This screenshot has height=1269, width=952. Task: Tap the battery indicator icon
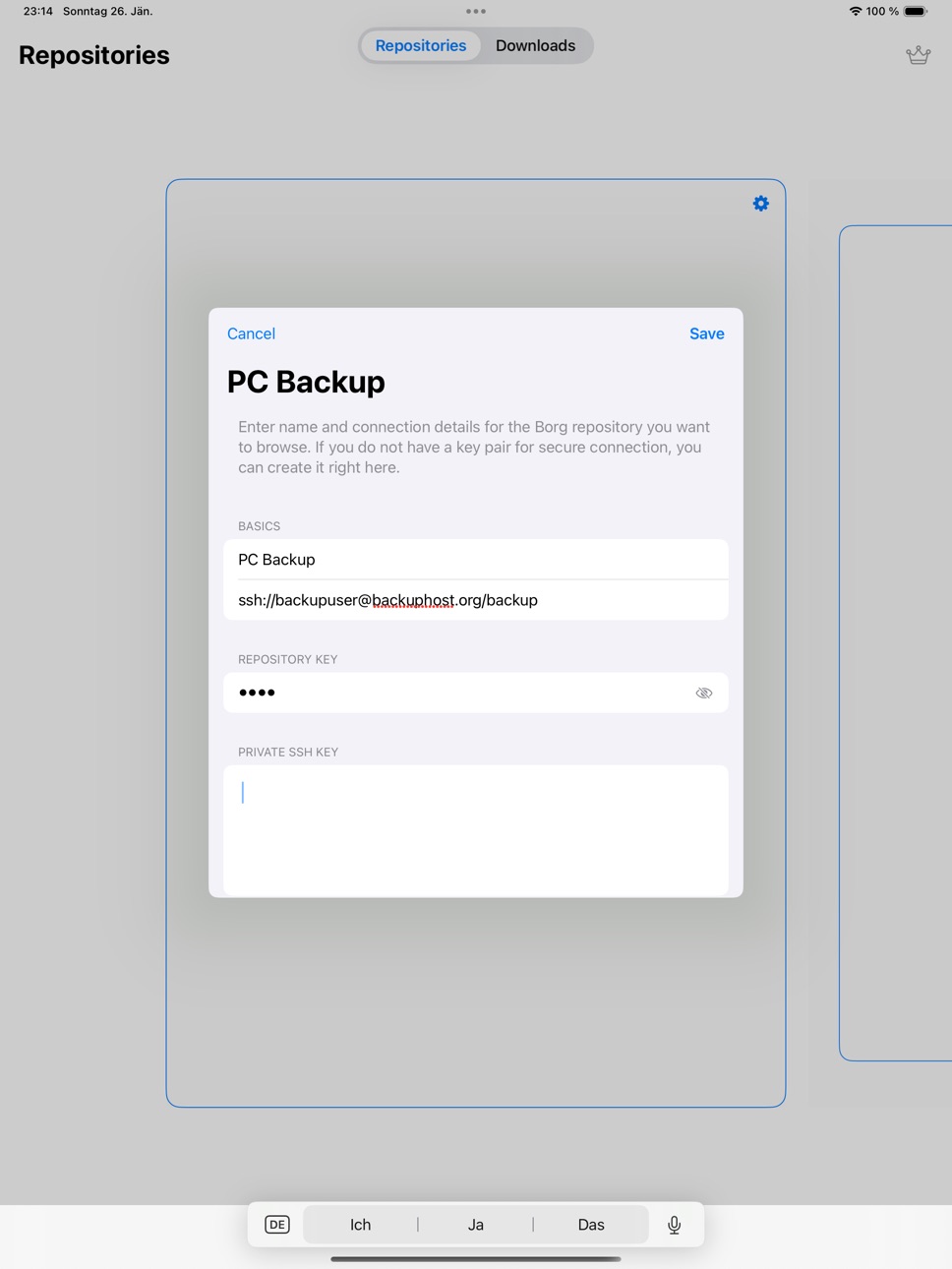point(916,12)
